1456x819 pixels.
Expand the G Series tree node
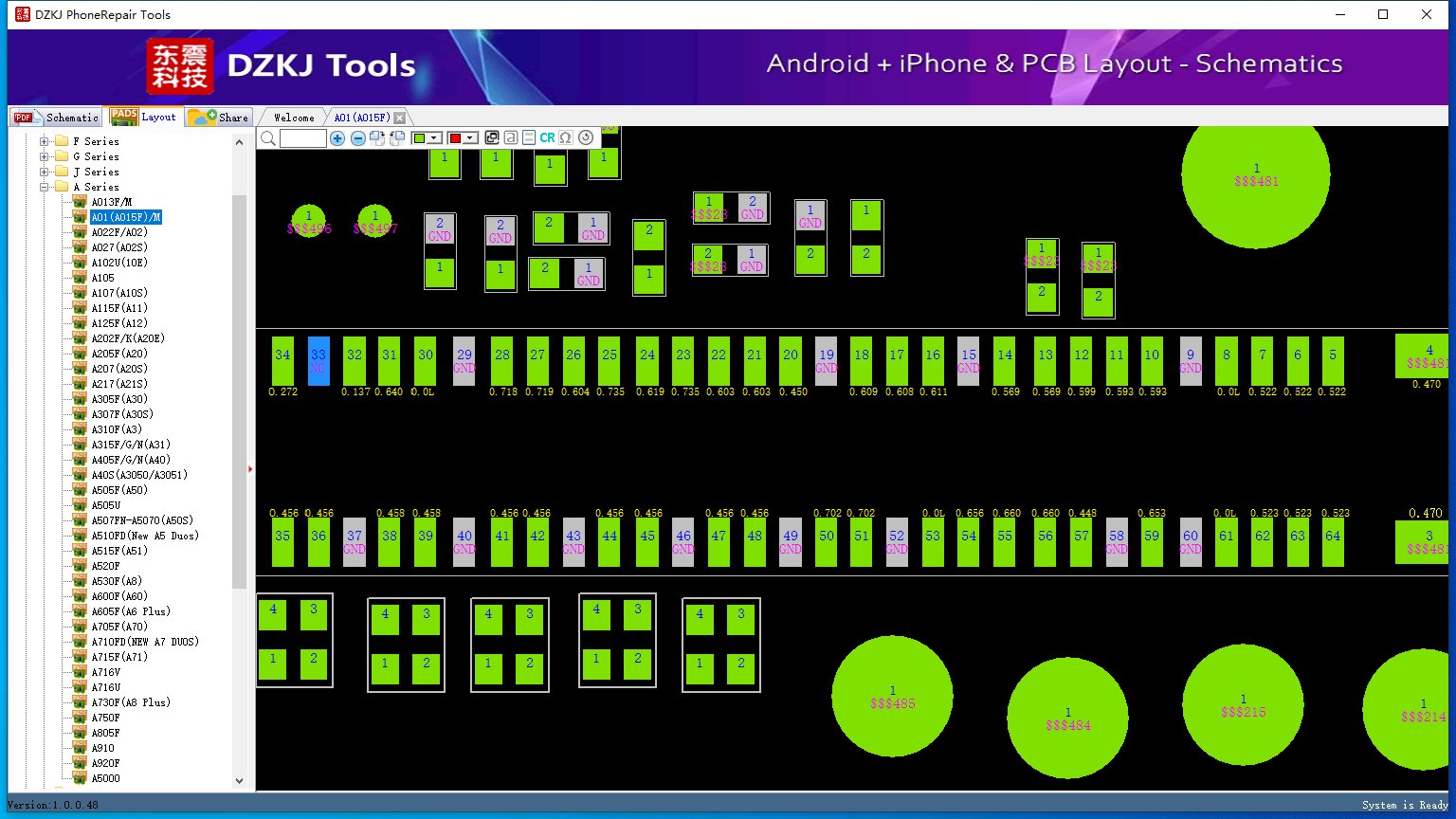44,156
